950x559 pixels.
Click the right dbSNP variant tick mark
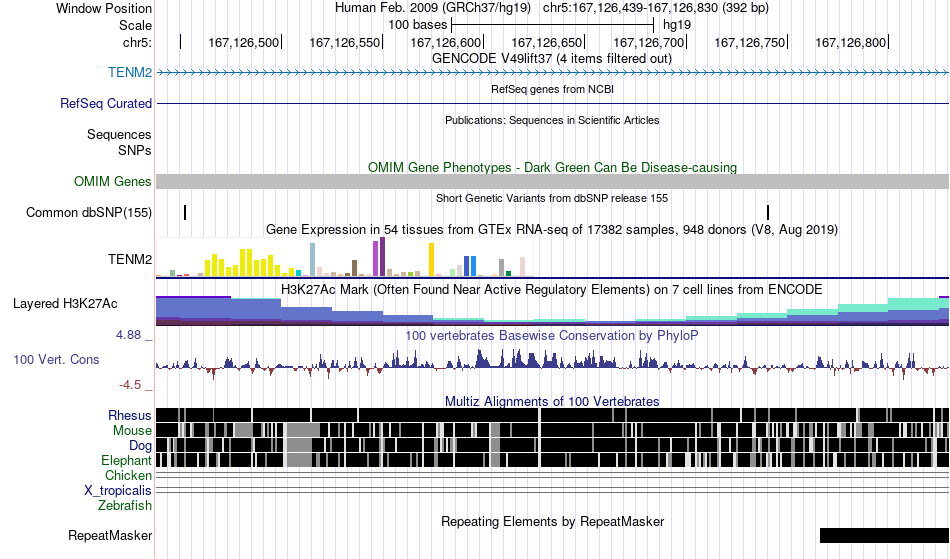coord(768,213)
